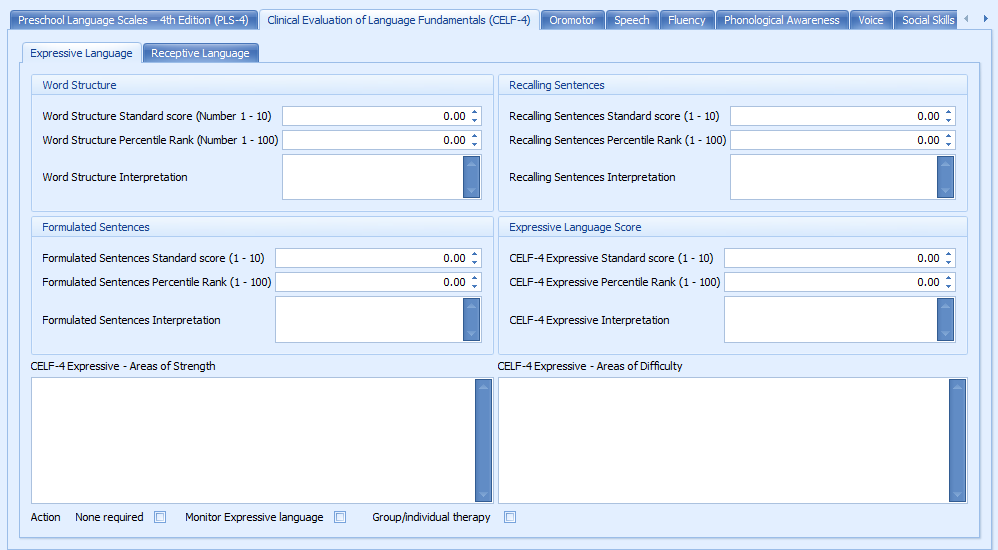Screen dimensions: 998x550
Task: Decrease Formulated Sentences Standard score value
Action: (x=474, y=262)
